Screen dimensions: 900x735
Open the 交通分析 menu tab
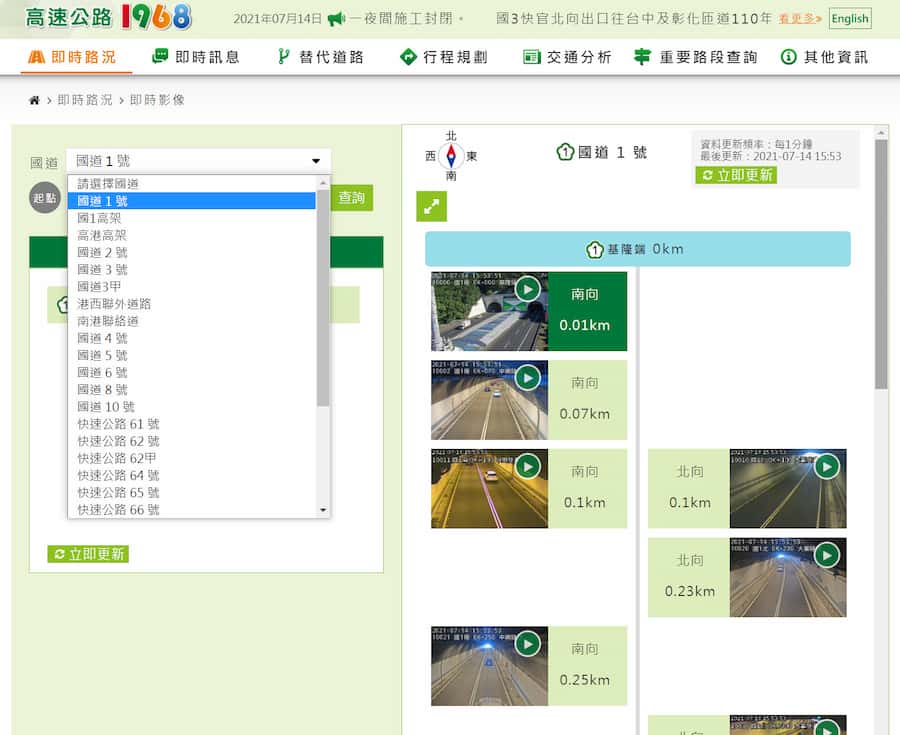tap(567, 57)
